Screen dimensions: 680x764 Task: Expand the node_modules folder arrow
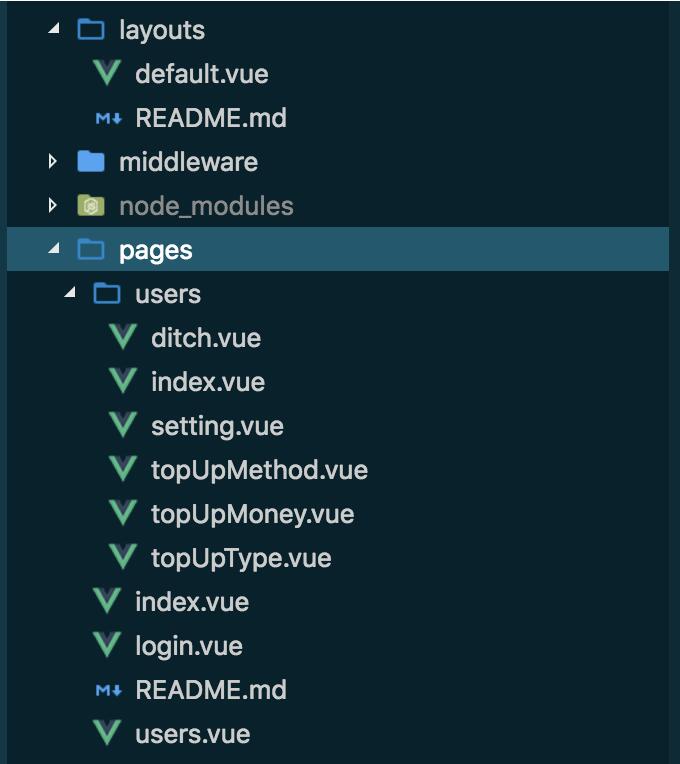pos(53,206)
